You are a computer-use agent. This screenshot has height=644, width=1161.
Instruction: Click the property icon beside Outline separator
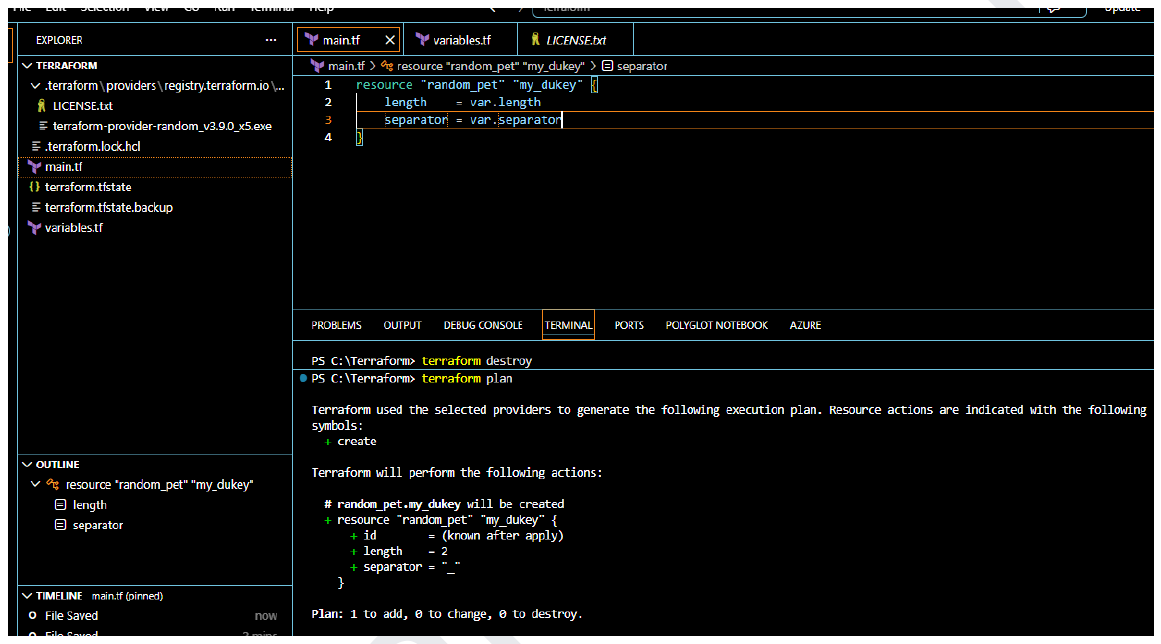click(x=61, y=525)
